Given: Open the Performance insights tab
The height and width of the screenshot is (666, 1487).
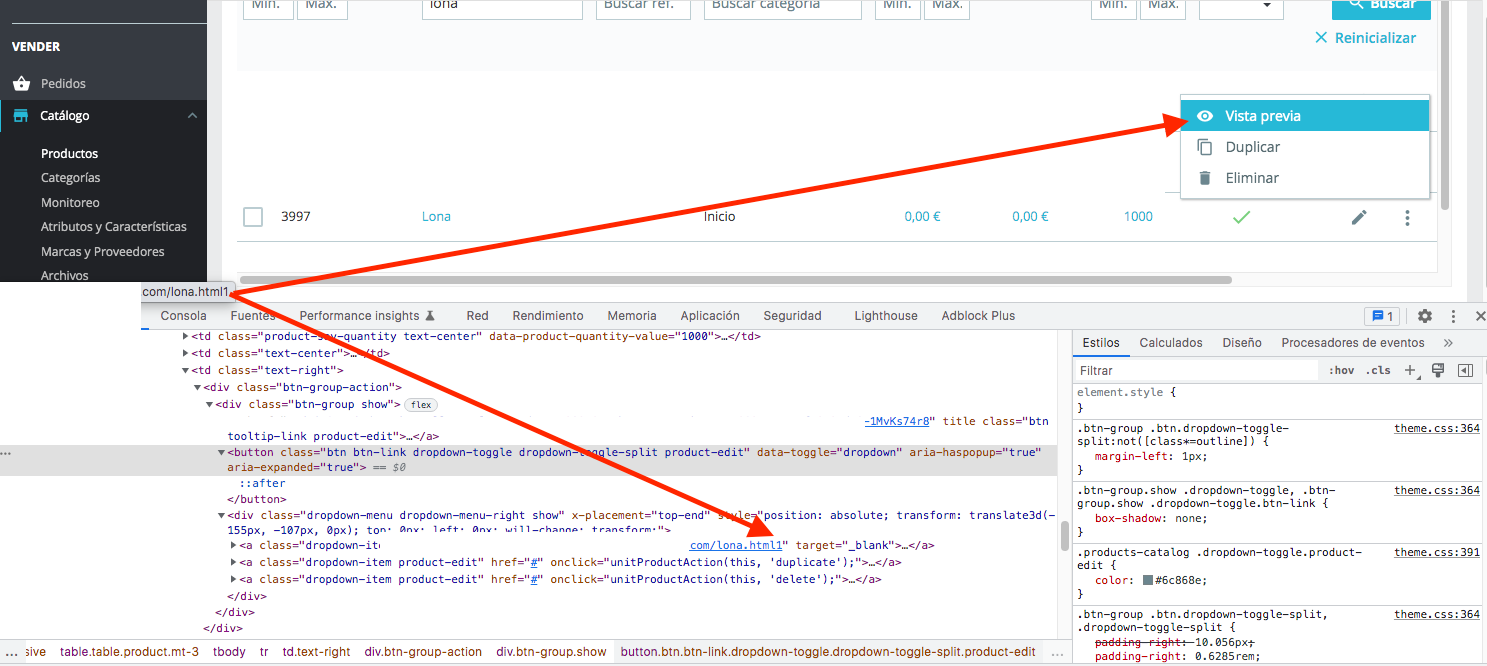Looking at the screenshot, I should [367, 316].
